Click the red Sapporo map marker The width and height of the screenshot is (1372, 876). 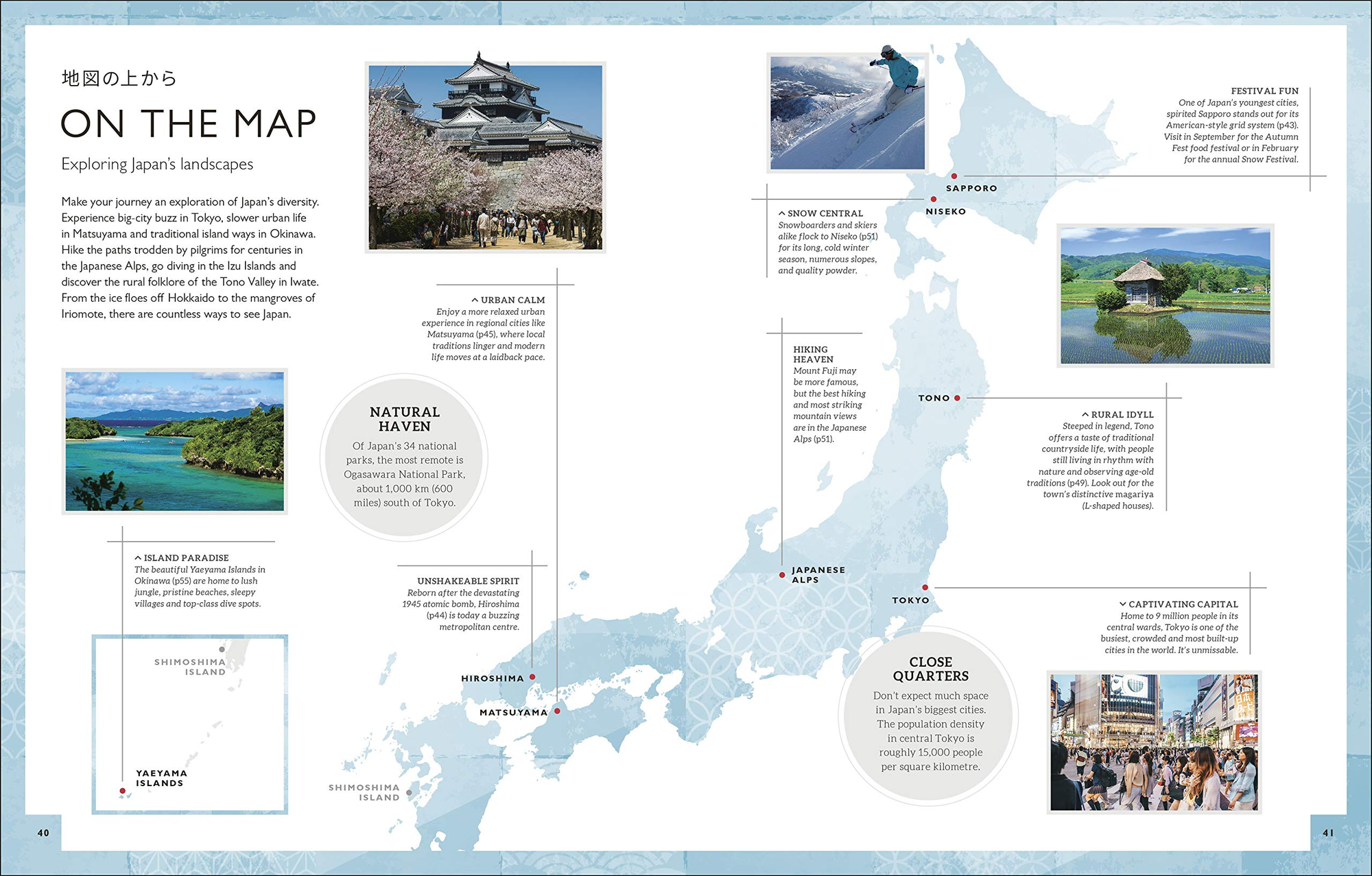[954, 176]
